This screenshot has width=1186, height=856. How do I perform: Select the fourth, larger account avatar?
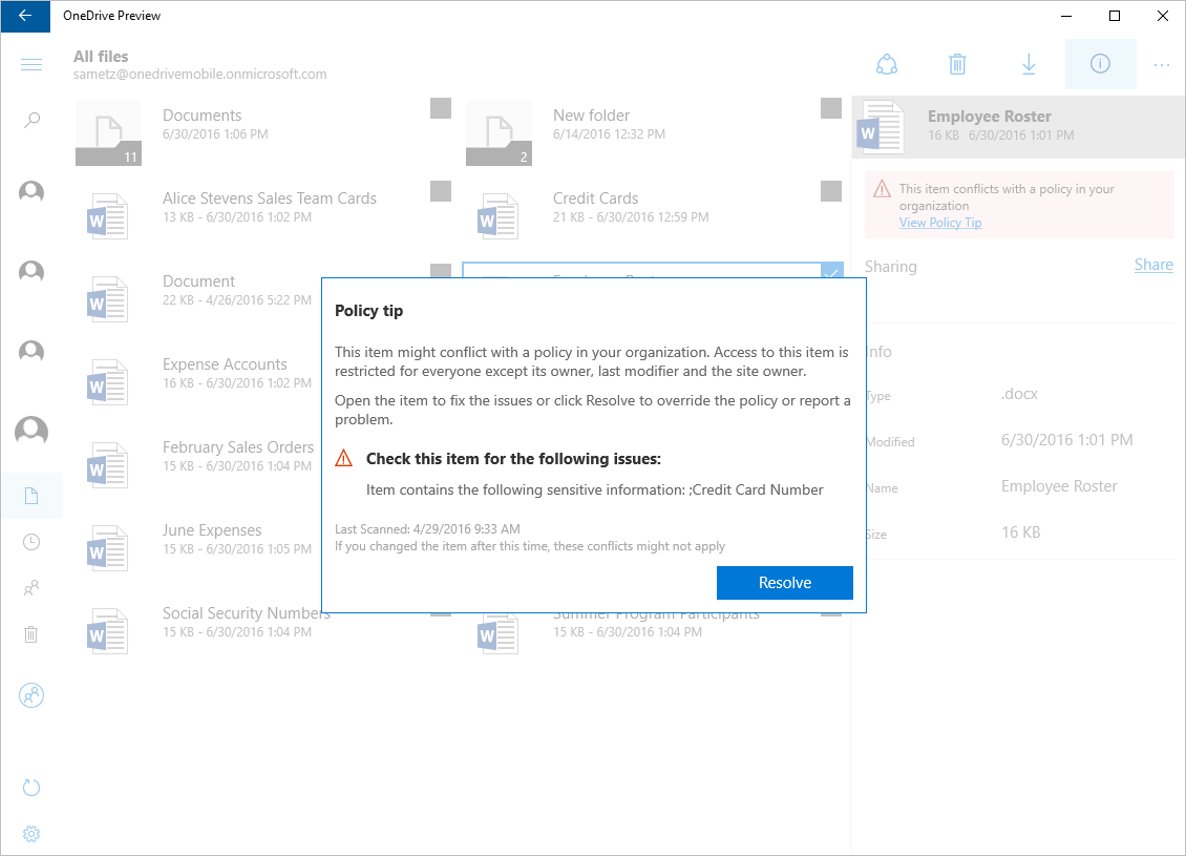click(x=31, y=430)
